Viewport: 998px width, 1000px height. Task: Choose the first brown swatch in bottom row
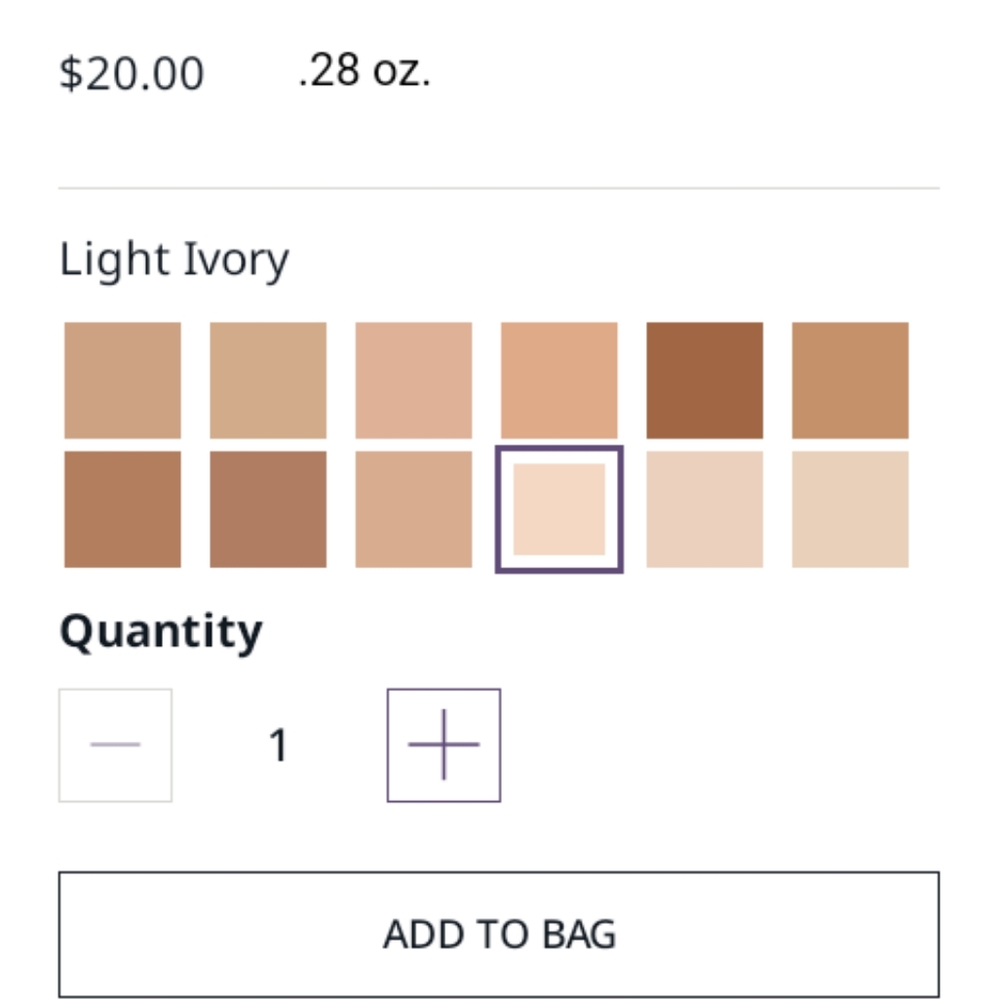[x=122, y=510]
